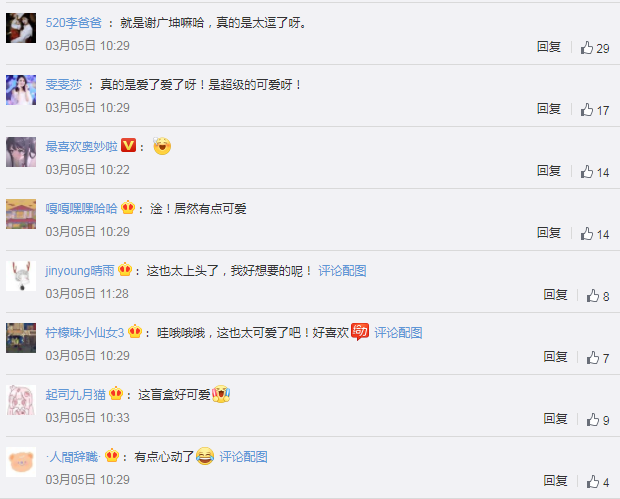Click the crown badge beside 嘎嘎嘿嘿哈哈
This screenshot has height=499, width=620.
[128, 207]
